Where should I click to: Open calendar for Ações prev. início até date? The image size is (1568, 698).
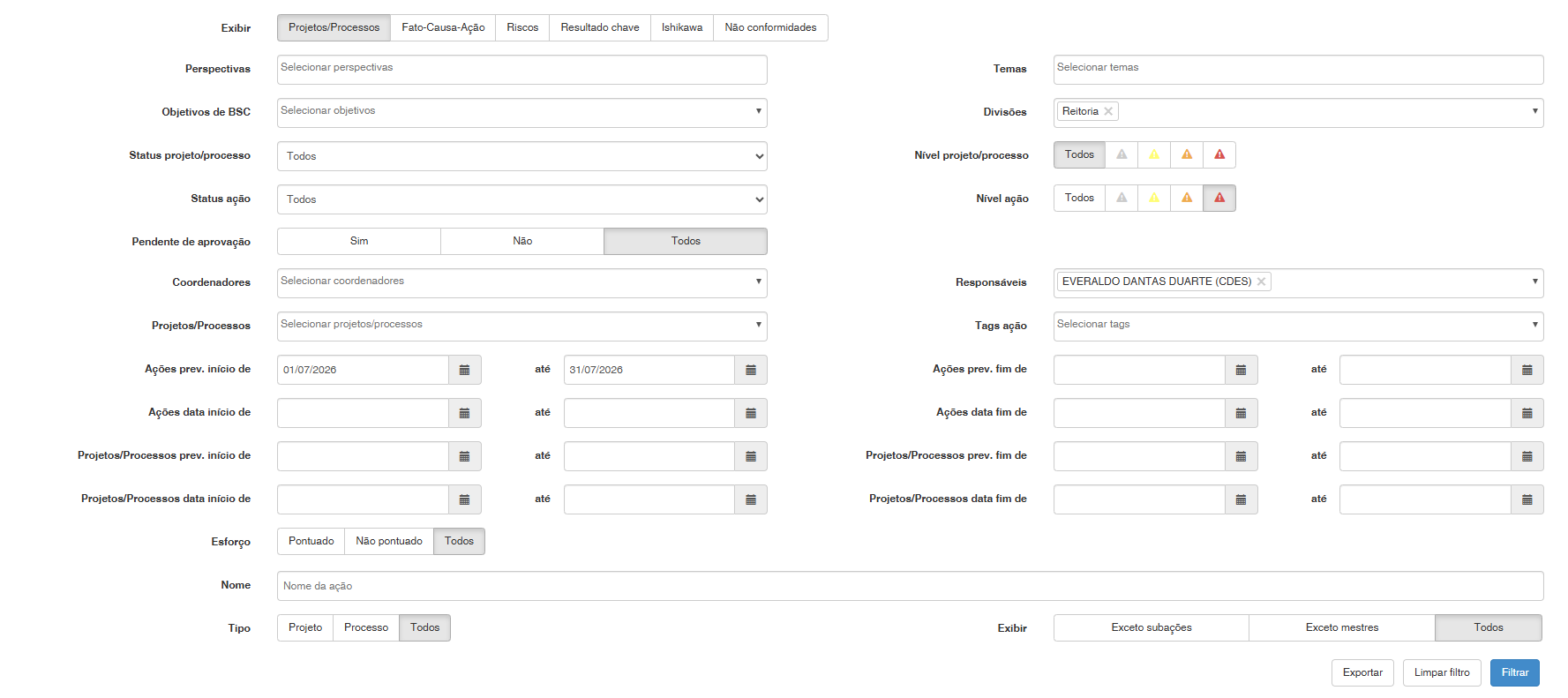751,370
